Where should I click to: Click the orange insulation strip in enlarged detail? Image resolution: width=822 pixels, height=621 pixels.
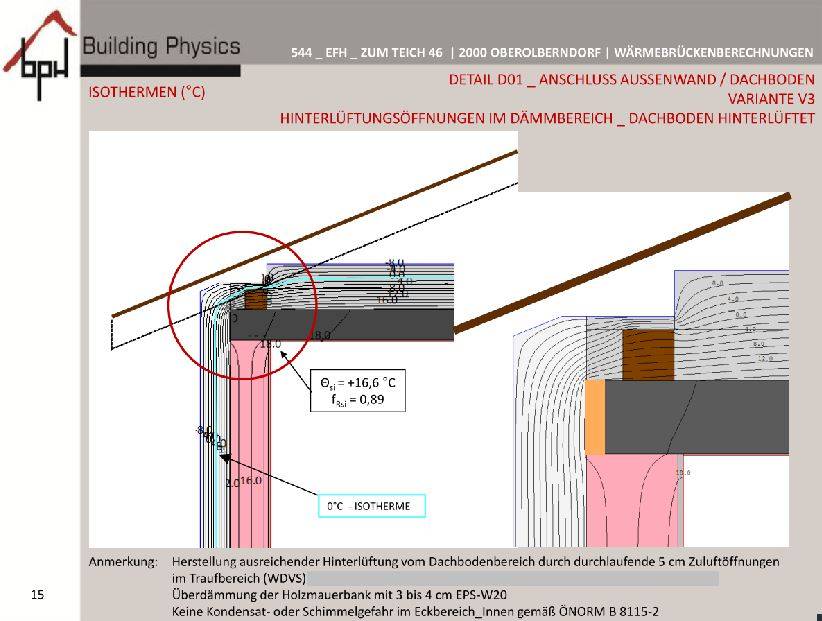tap(594, 415)
